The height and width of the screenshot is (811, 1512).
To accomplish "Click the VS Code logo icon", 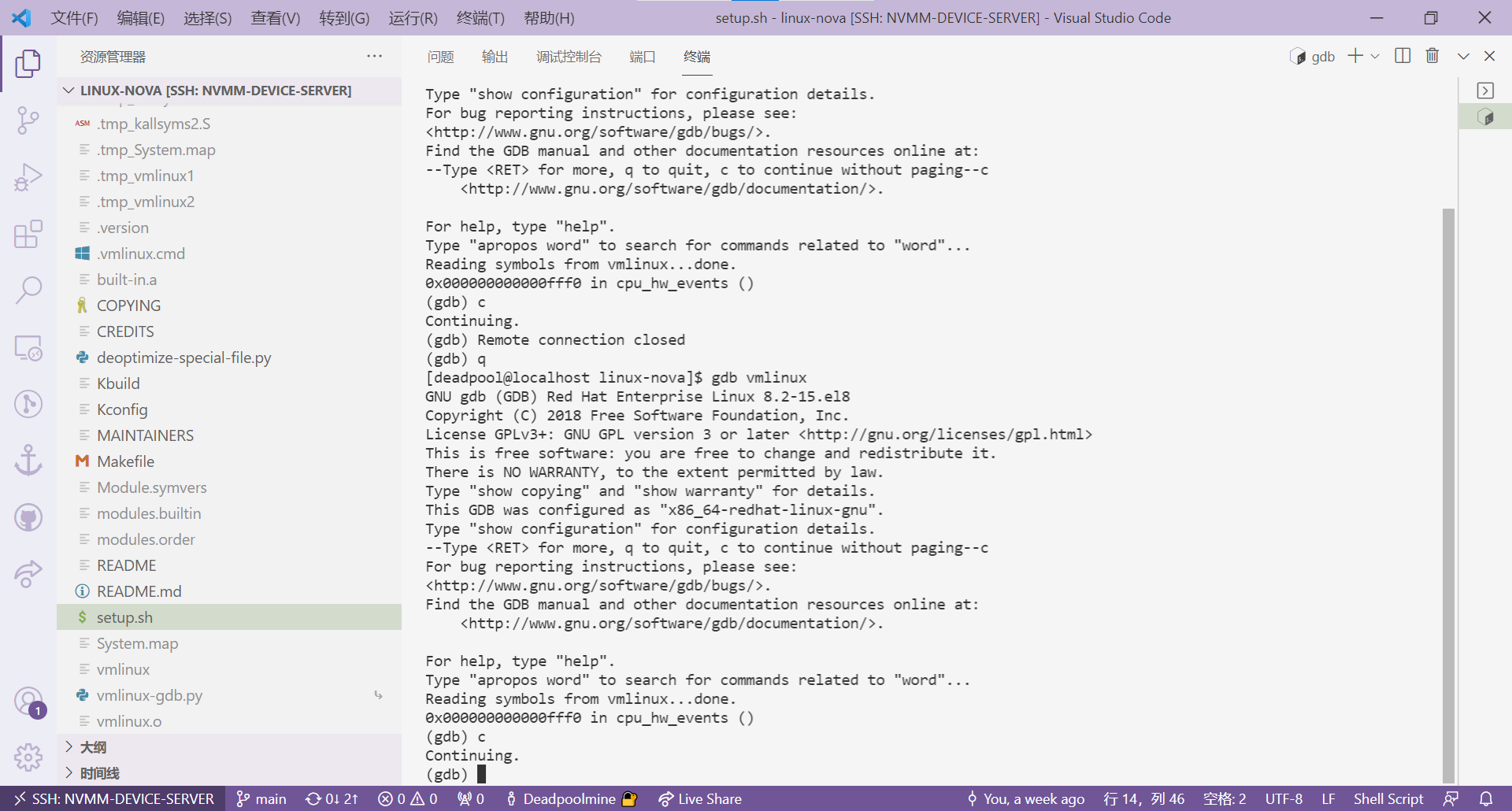I will [22, 17].
